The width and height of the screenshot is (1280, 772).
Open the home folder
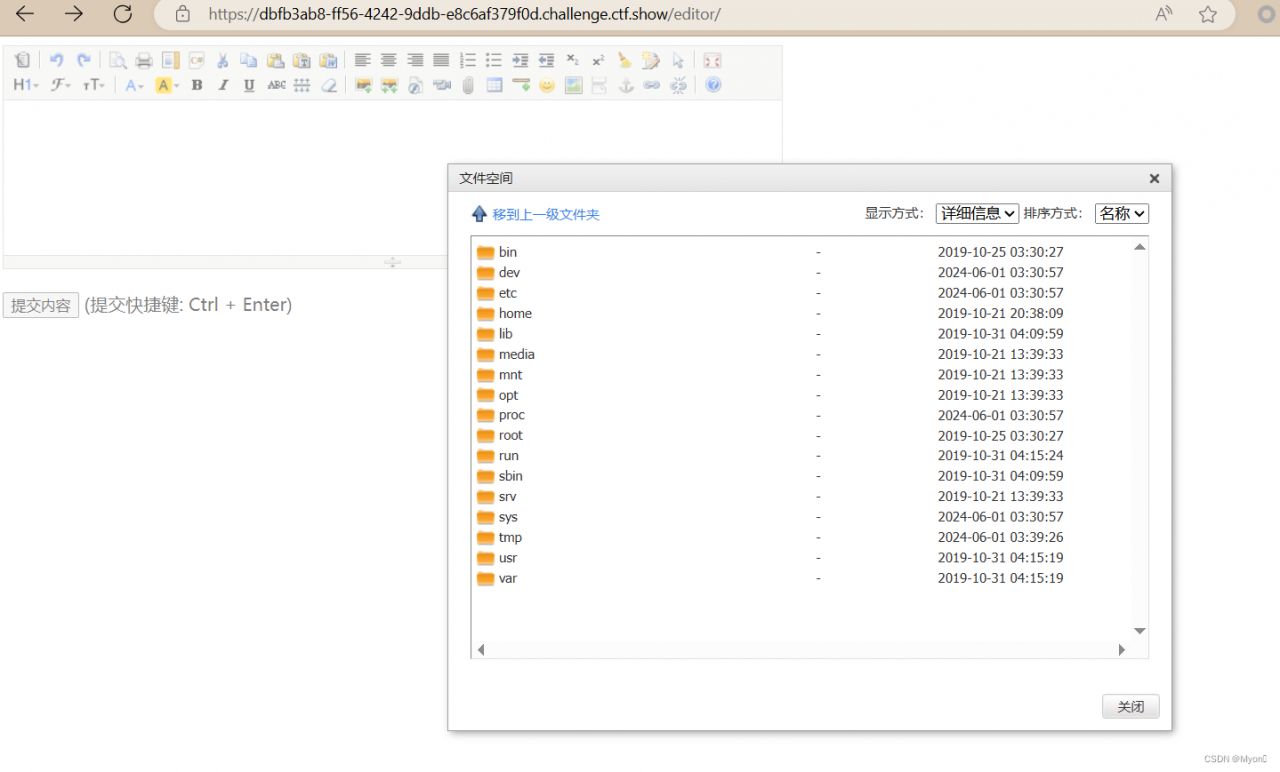(x=514, y=313)
